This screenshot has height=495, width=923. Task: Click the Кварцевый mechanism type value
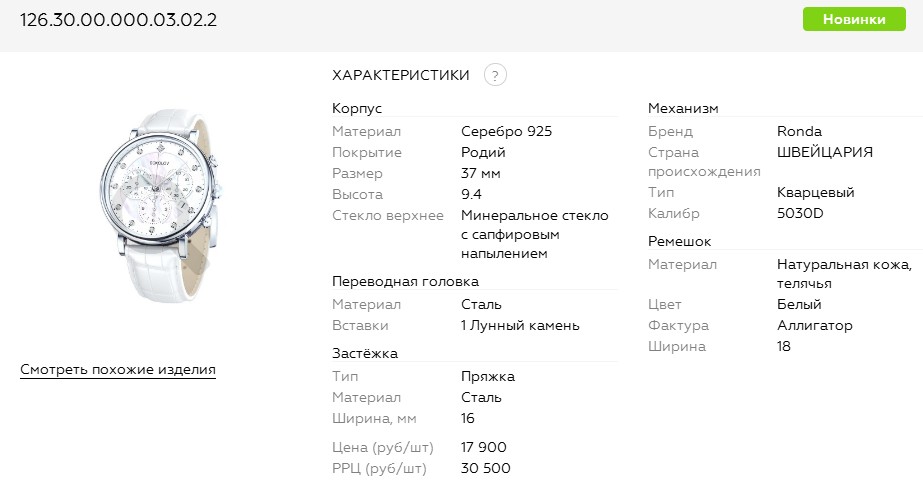point(815,192)
